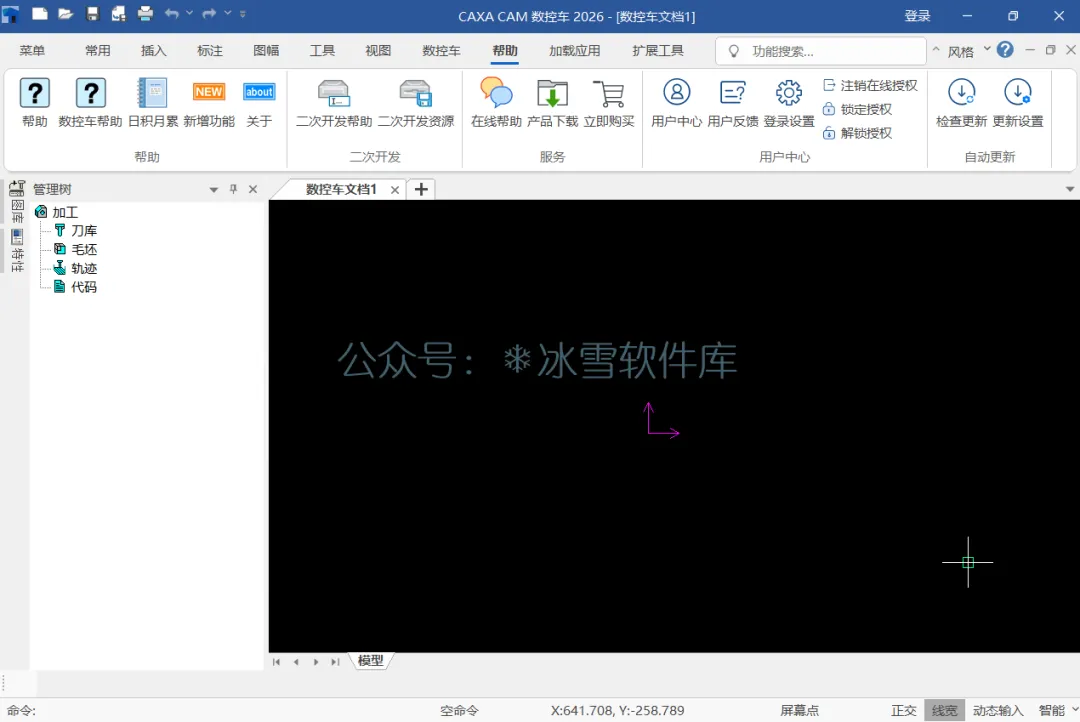Launch 在线帮助 online help
1080x722 pixels.
(497, 103)
